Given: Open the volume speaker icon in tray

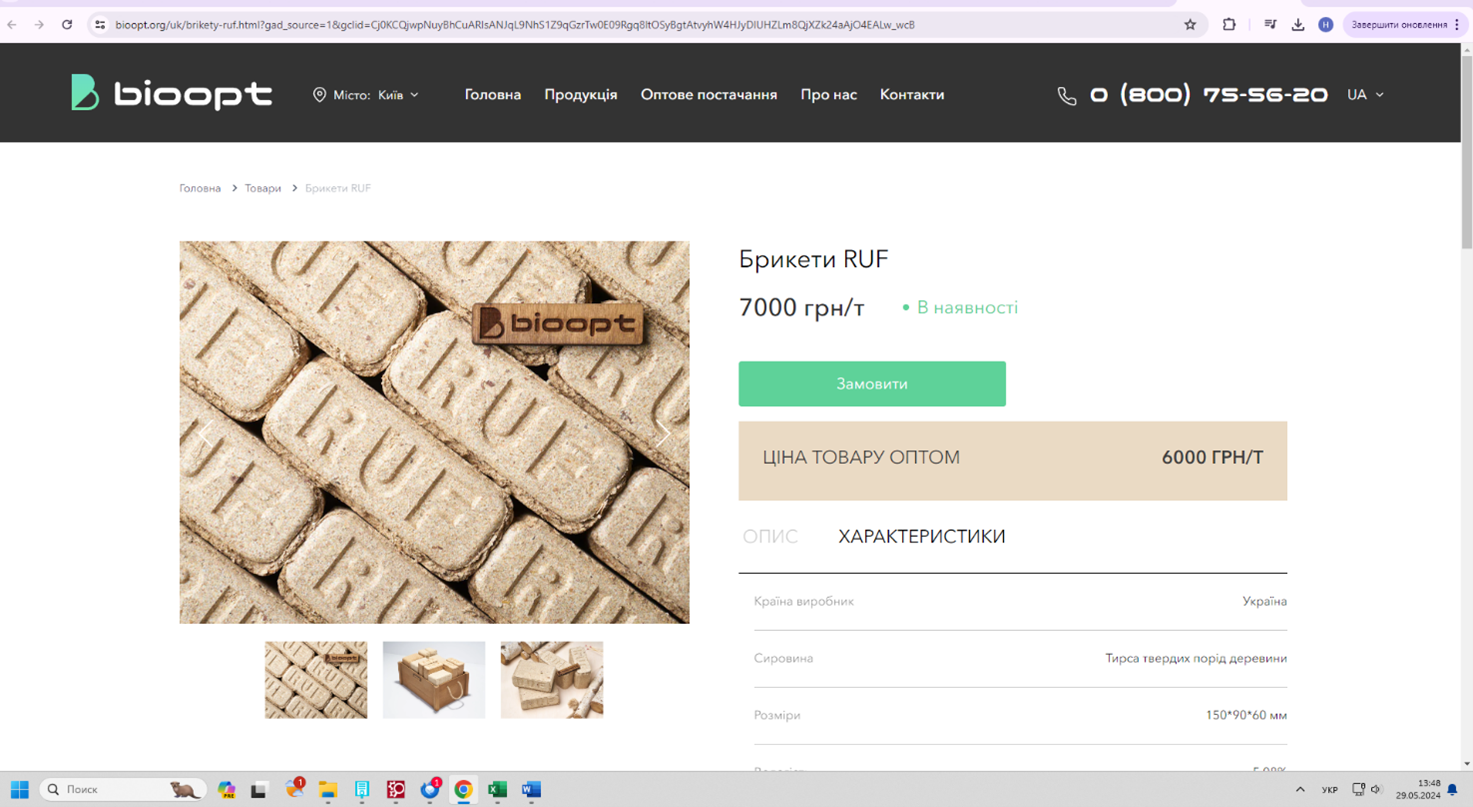Looking at the screenshot, I should click(1376, 790).
